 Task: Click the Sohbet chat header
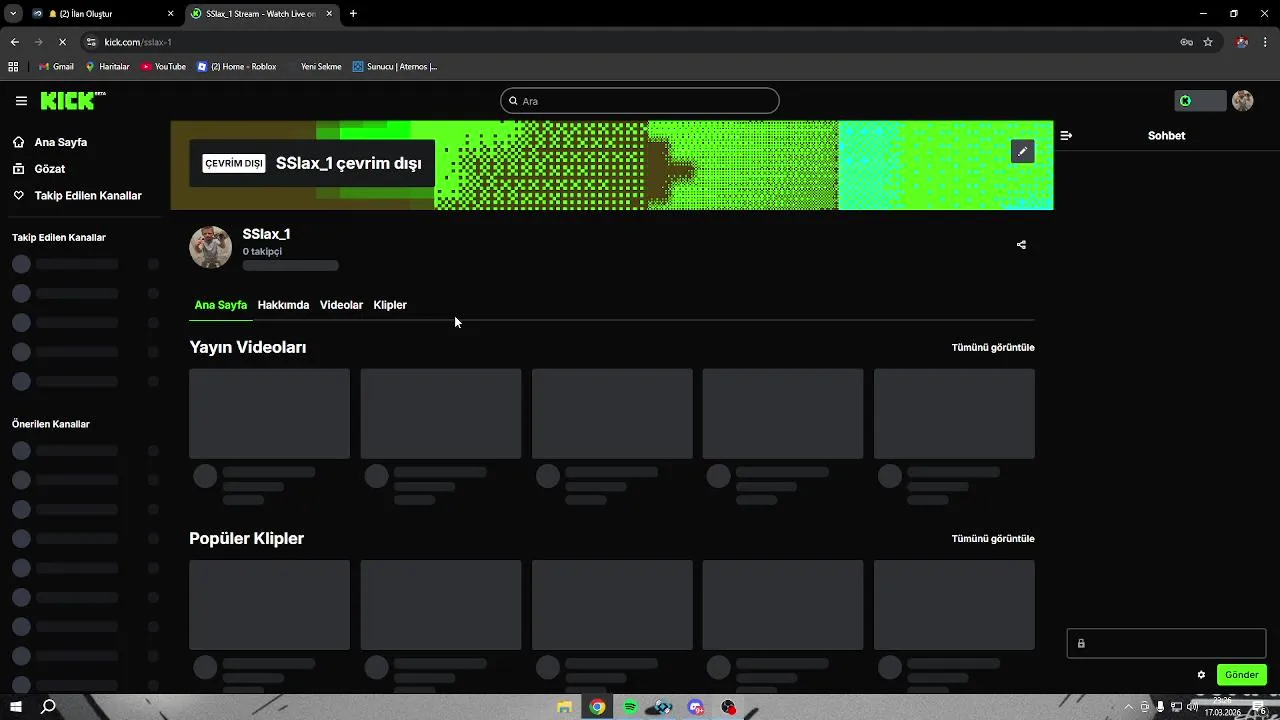tap(1166, 135)
